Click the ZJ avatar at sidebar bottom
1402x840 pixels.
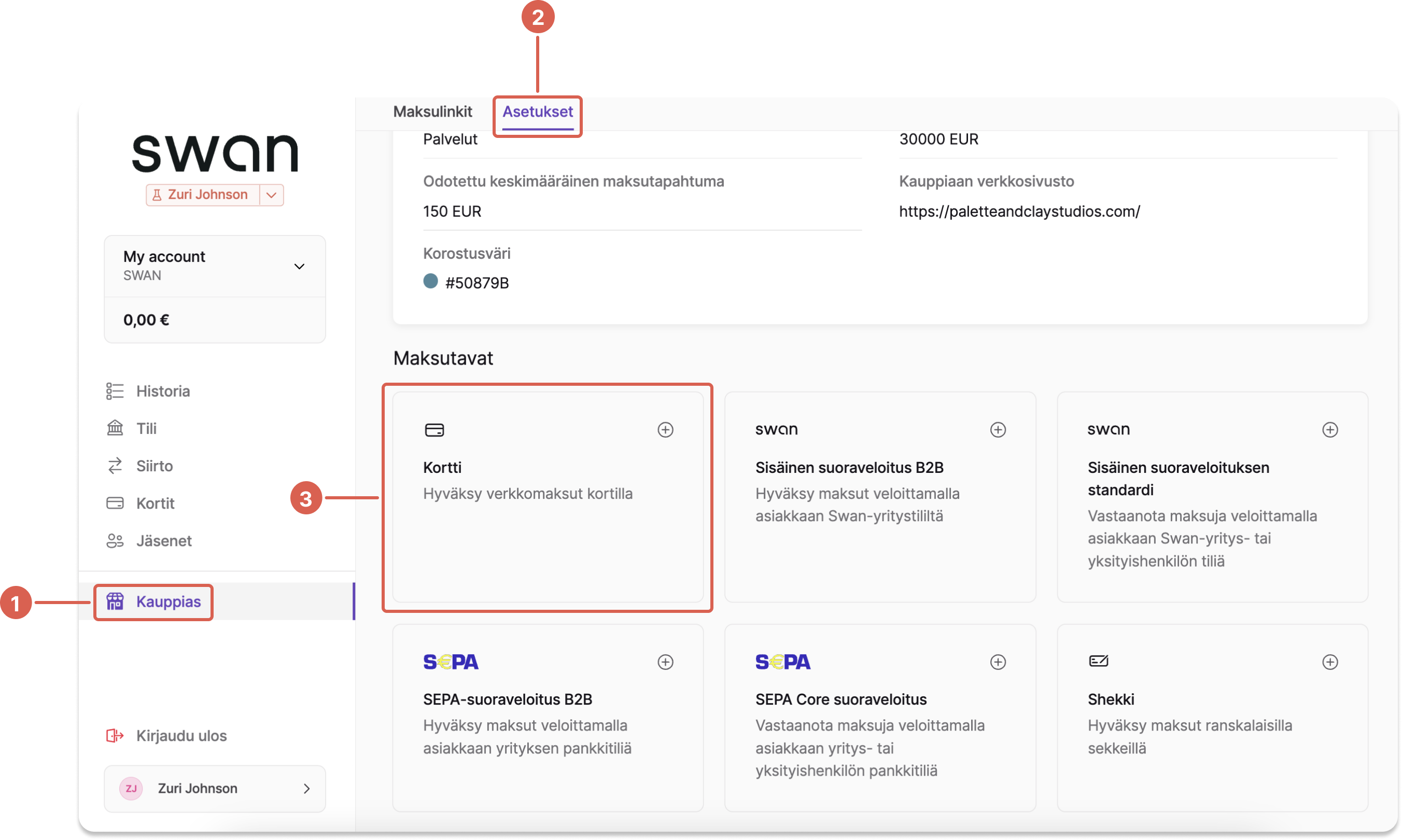(131, 788)
